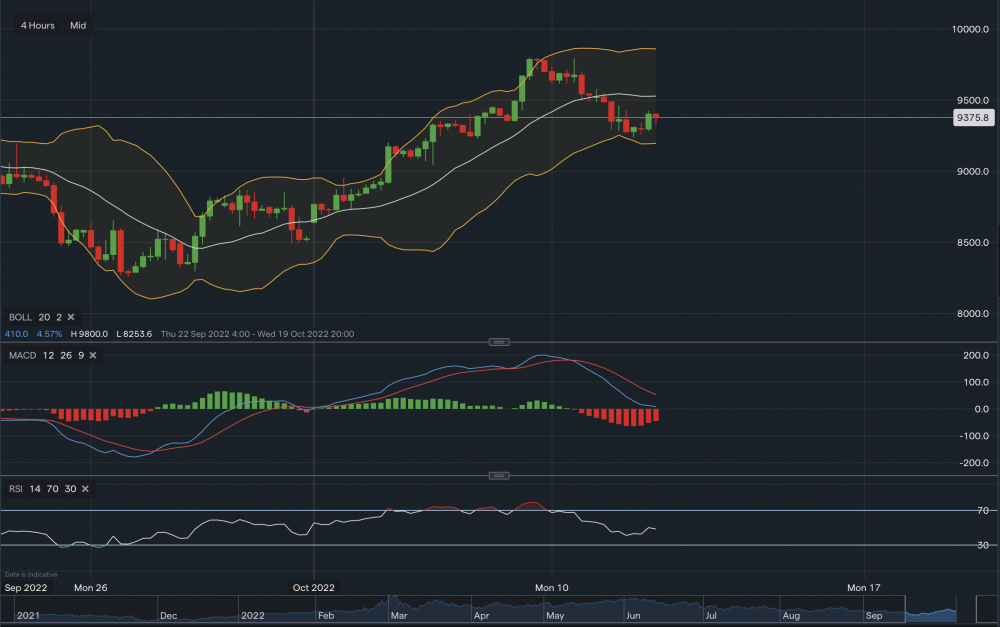Remove the RSI indicator using its X icon
The width and height of the screenshot is (1000, 627).
click(x=85, y=489)
